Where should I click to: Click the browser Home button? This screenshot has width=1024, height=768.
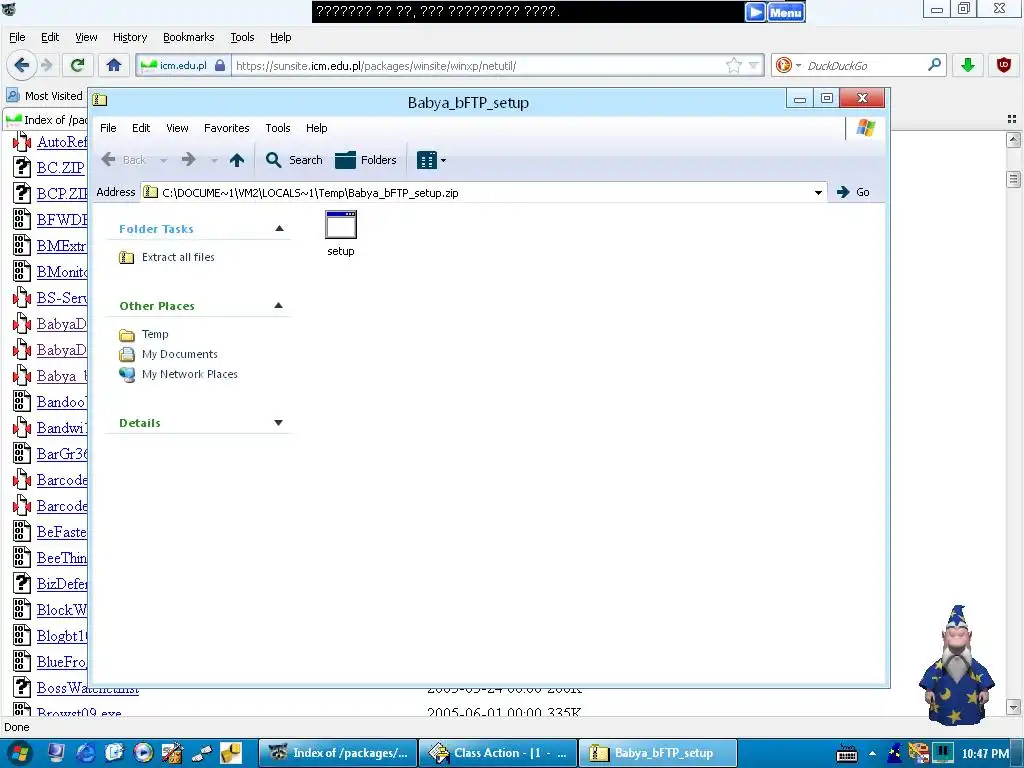pos(114,65)
